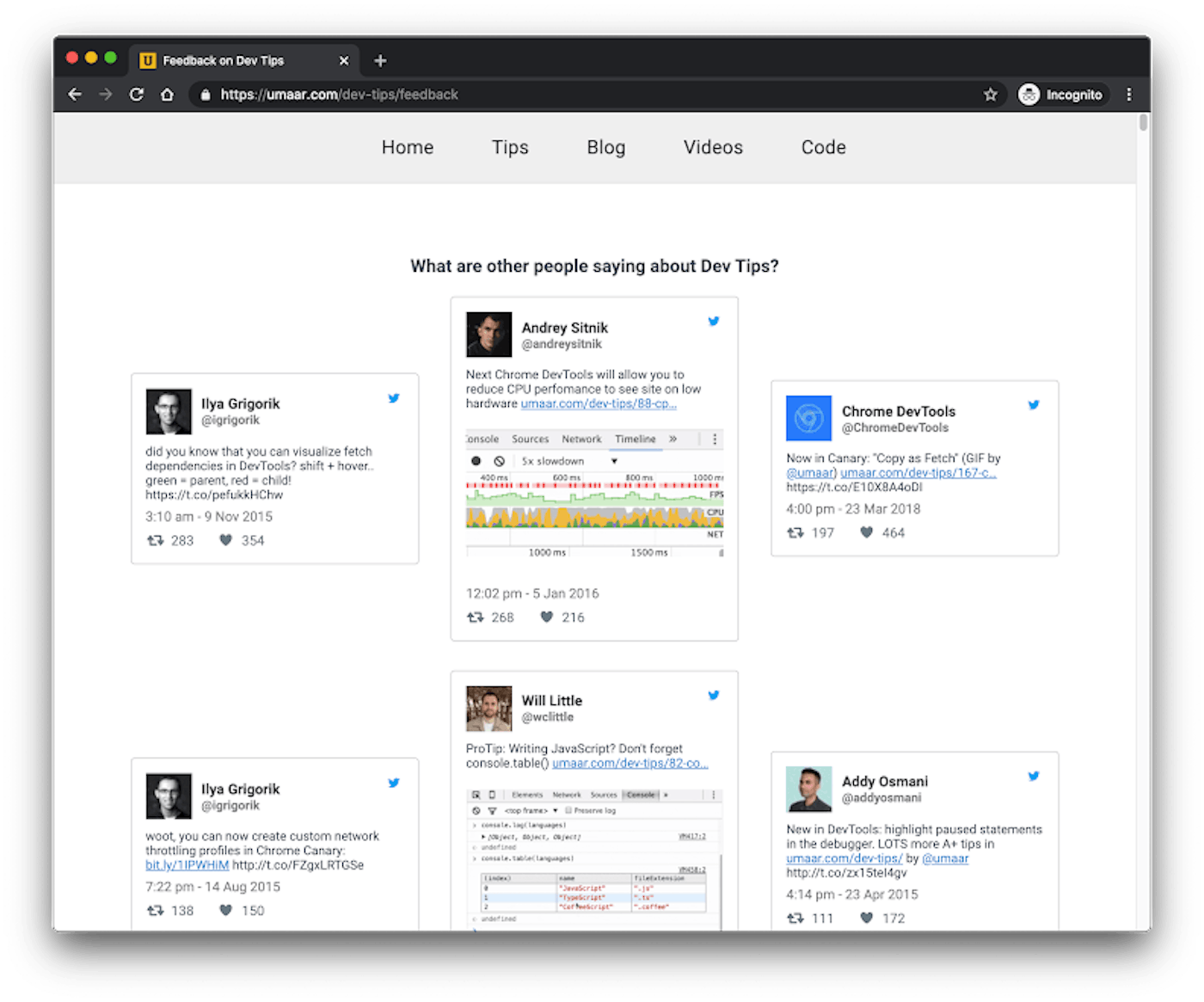Screen dimensions: 1204x1002
Task: Click the @ChromeDevTools handle
Action: pos(895,427)
